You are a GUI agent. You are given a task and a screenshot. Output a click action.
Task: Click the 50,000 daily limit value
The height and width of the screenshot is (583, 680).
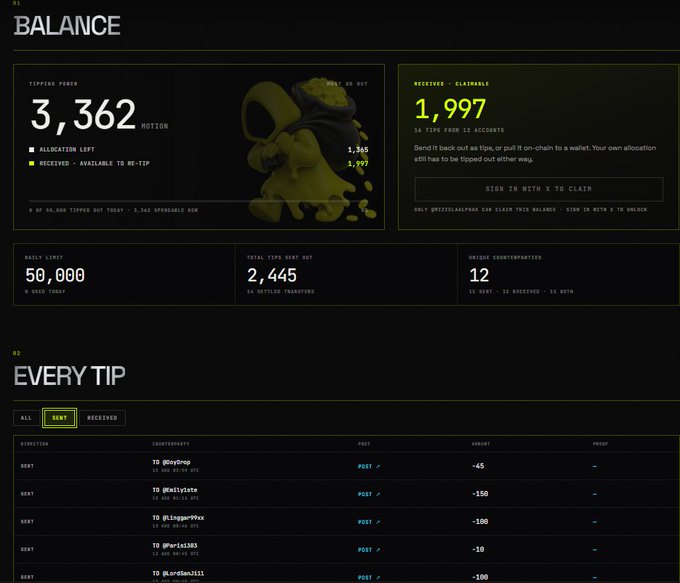click(55, 275)
